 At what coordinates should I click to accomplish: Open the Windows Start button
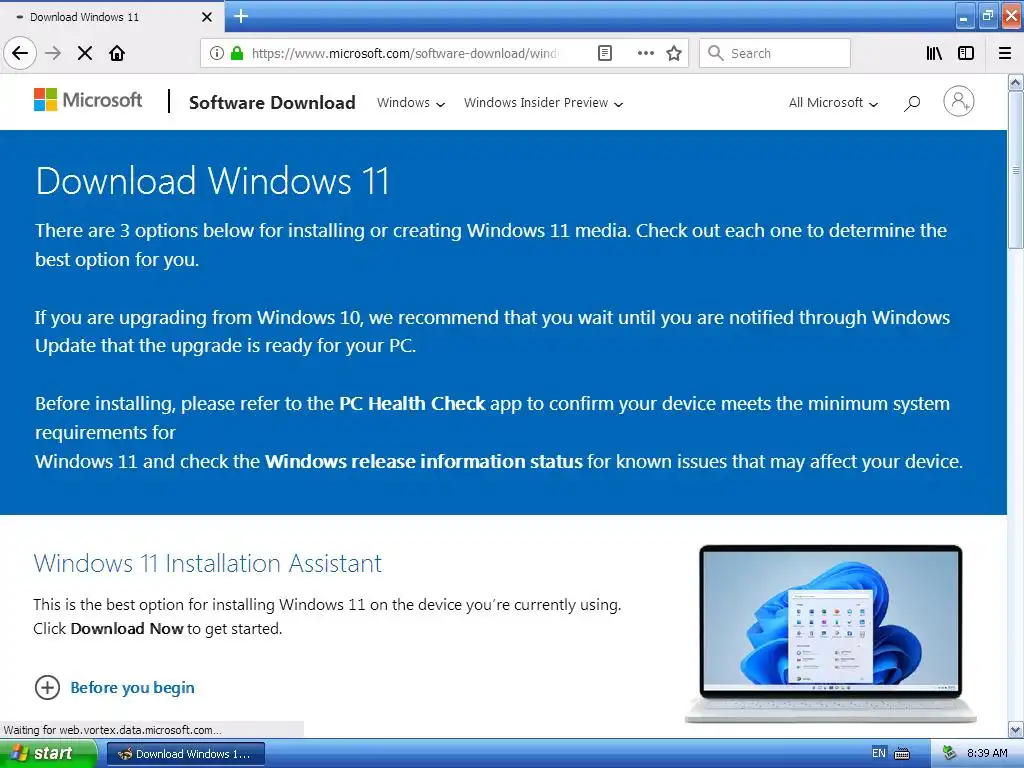click(48, 754)
